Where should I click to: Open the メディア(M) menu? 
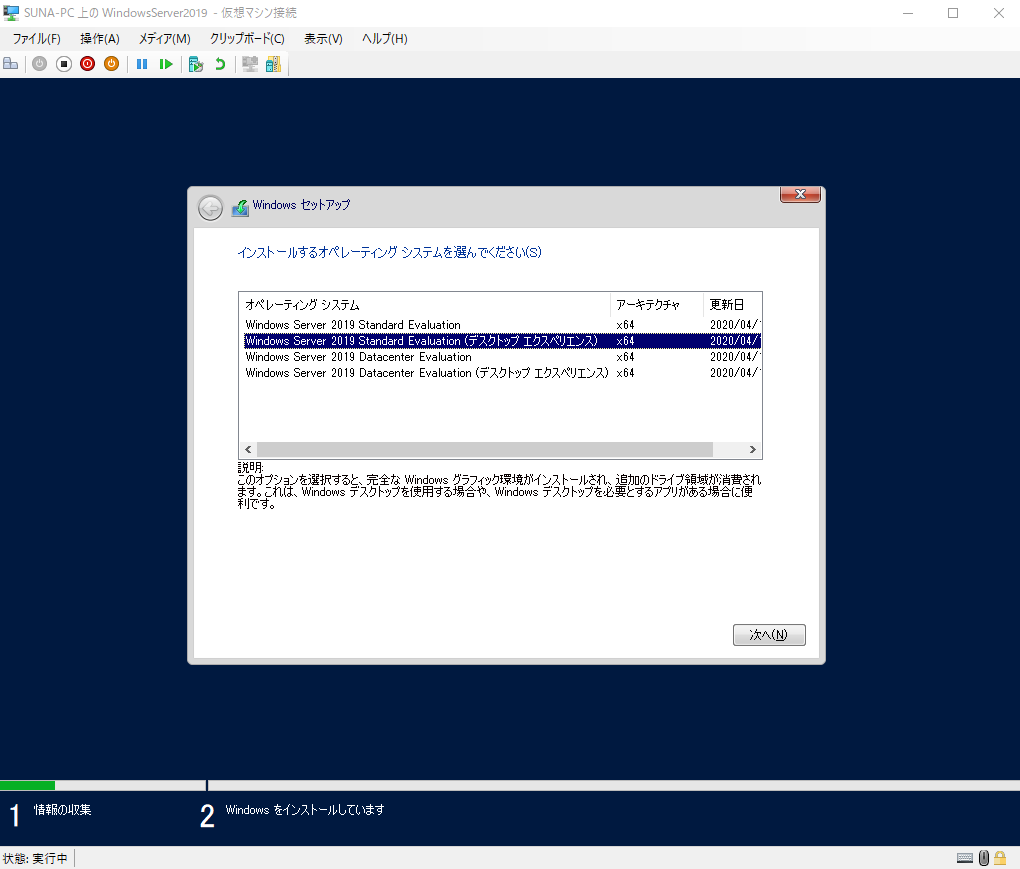coord(165,39)
